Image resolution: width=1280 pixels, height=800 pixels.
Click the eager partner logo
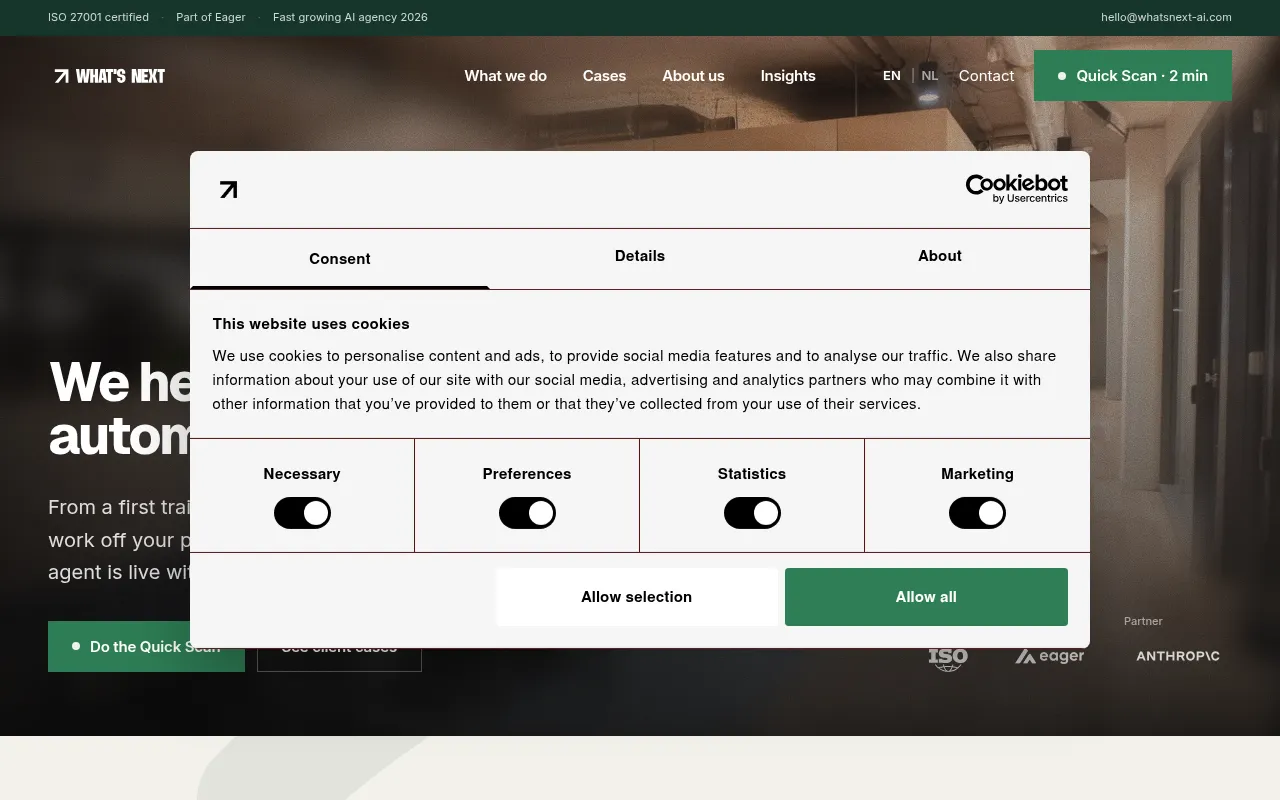[1050, 656]
